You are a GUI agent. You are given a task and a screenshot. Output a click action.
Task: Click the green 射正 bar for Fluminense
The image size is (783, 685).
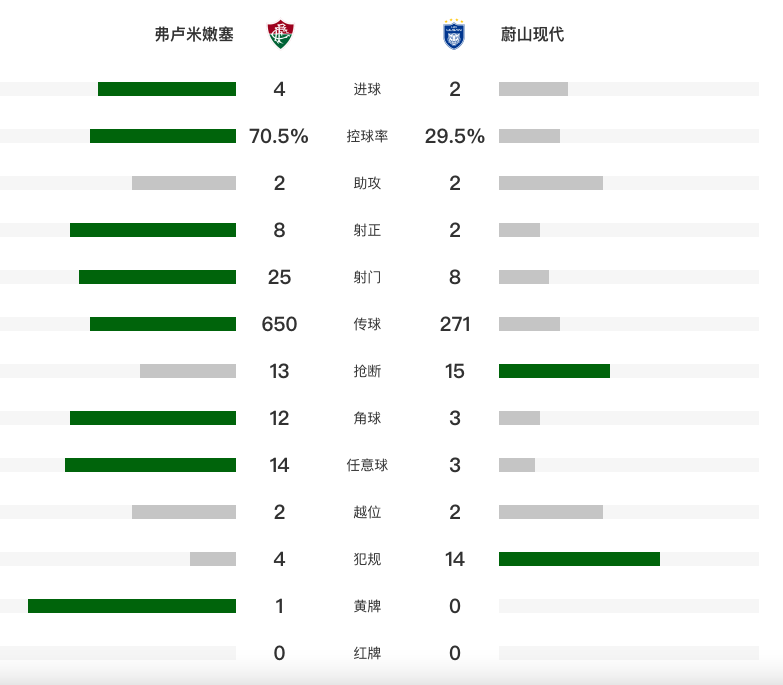click(x=153, y=230)
